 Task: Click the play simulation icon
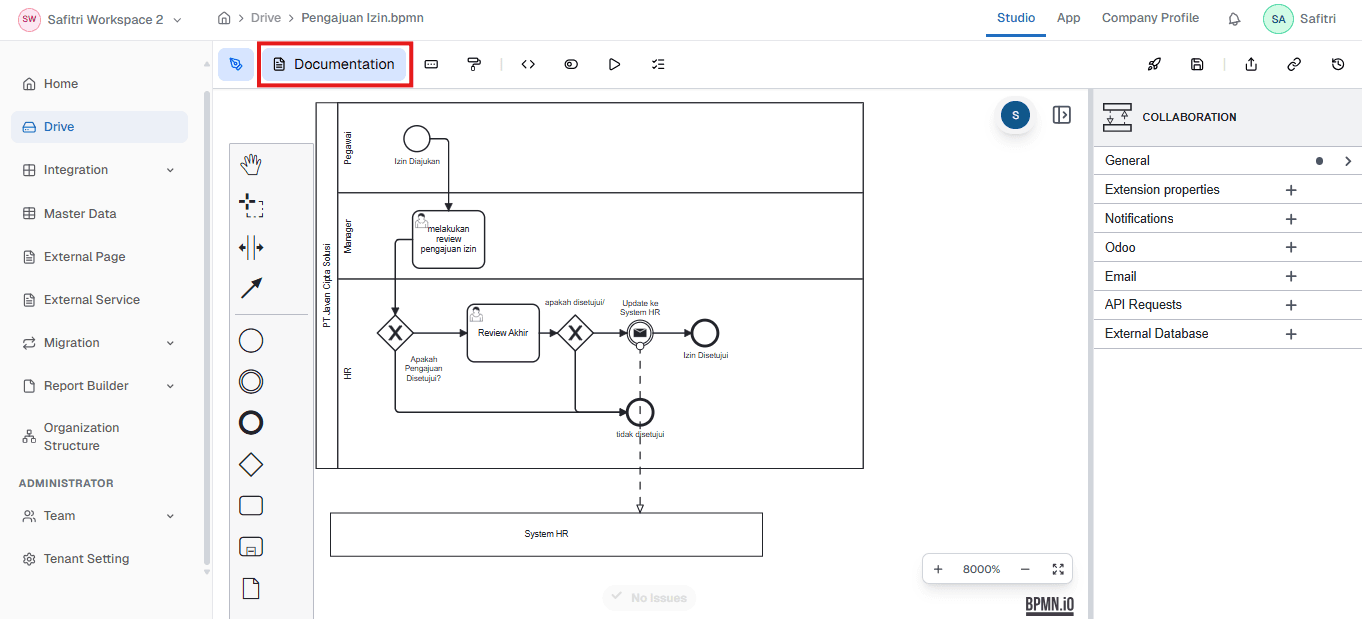pos(614,64)
